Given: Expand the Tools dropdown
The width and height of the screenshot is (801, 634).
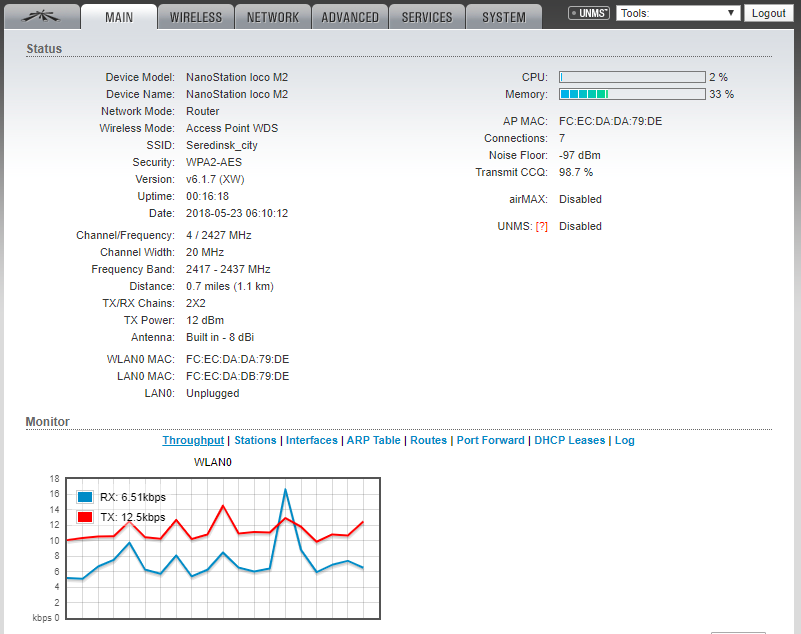Looking at the screenshot, I should coord(678,13).
